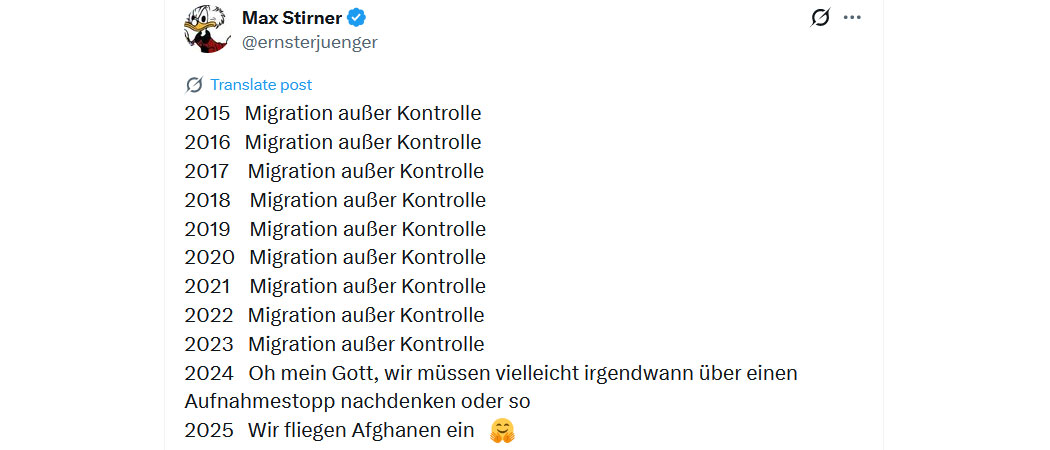Click the 2024 Oh mein Gott line
Image resolution: width=1050 pixels, height=450 pixels.
click(492, 387)
